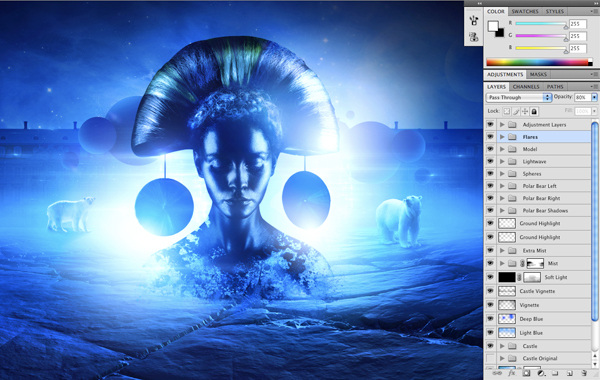Hide the Deep Blue layer
Screen dimensions: 600x380
[x=490, y=319]
